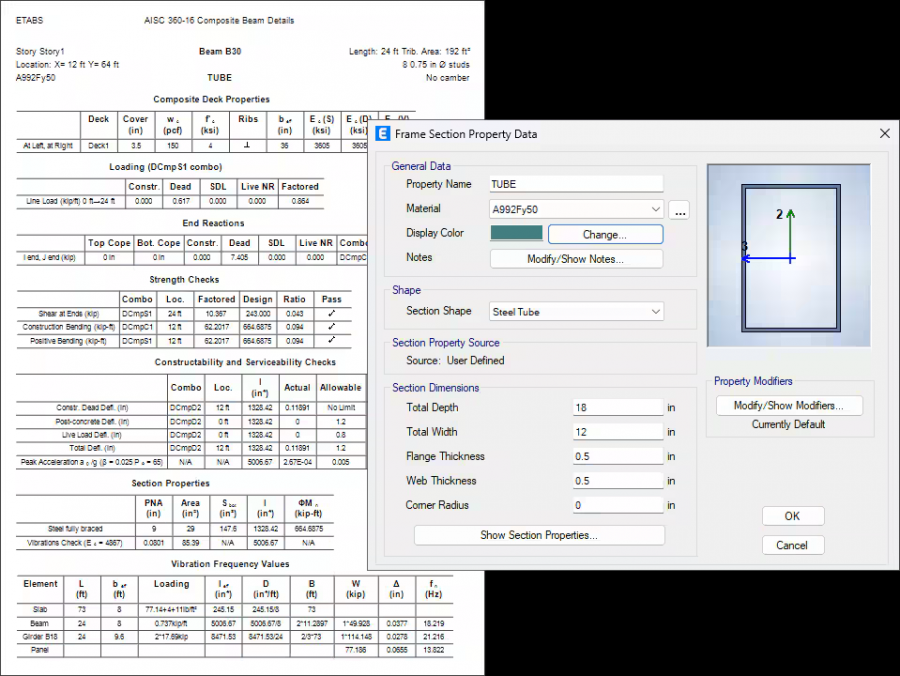Open the Section Shape dropdown showing Steel Tube
Image resolution: width=900 pixels, height=676 pixels.
tap(576, 312)
